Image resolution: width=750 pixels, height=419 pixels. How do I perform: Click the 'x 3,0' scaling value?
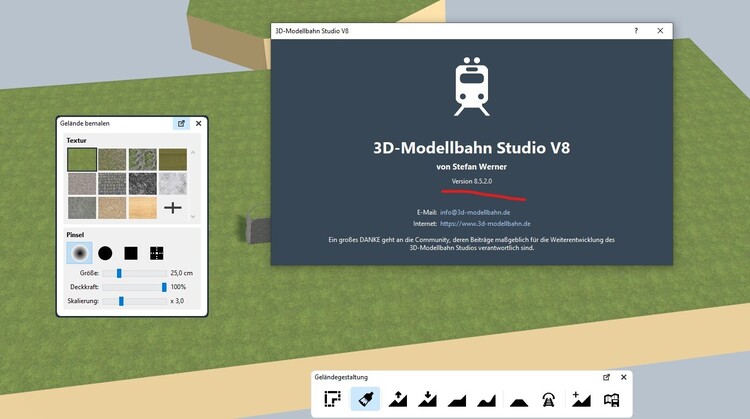click(x=177, y=301)
